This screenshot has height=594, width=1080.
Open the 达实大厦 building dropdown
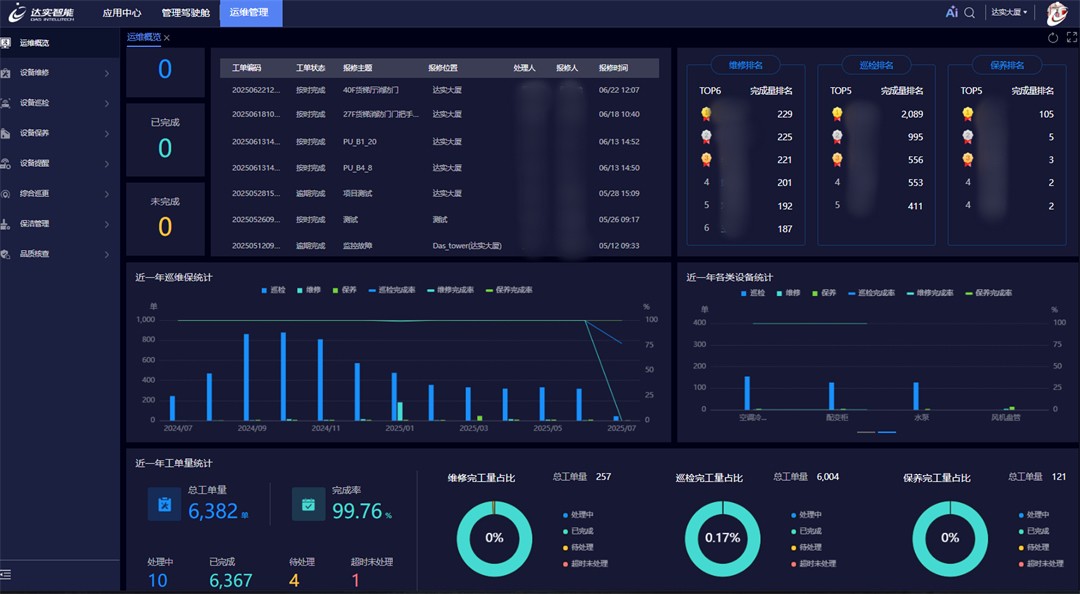[x=1008, y=13]
